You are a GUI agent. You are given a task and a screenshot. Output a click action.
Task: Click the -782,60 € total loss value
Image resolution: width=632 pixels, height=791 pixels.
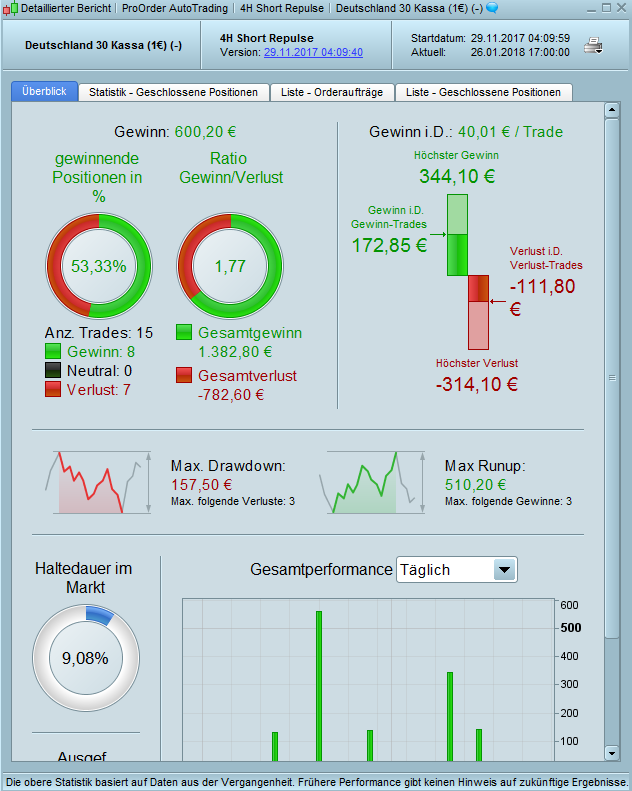coord(231,394)
